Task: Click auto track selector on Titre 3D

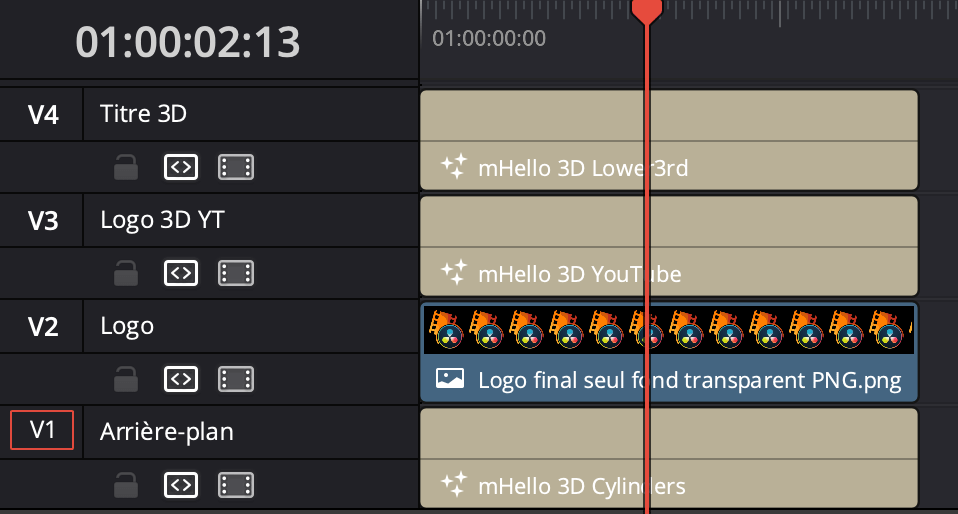Action: [180, 167]
